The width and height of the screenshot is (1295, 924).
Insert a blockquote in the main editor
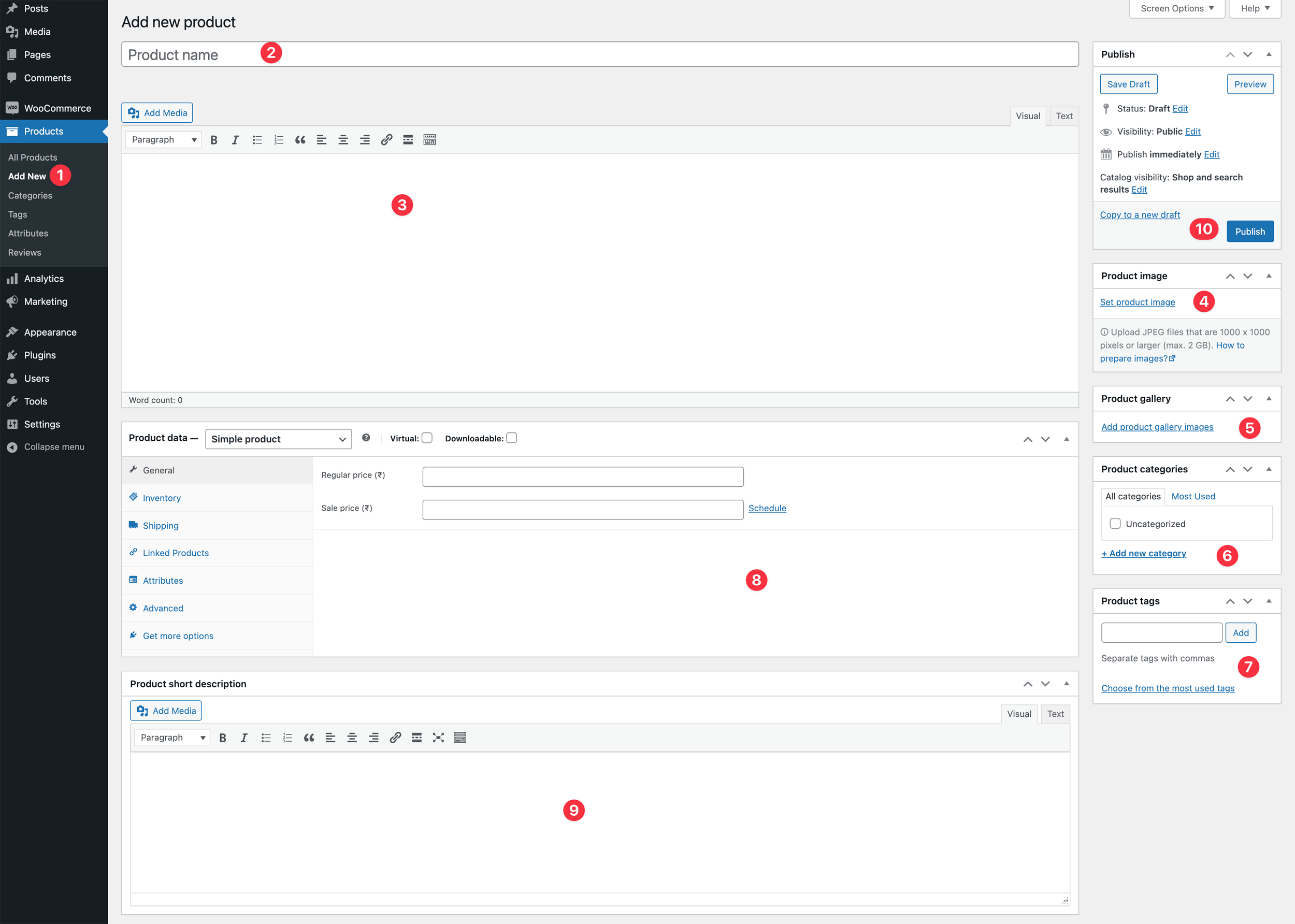tap(300, 139)
